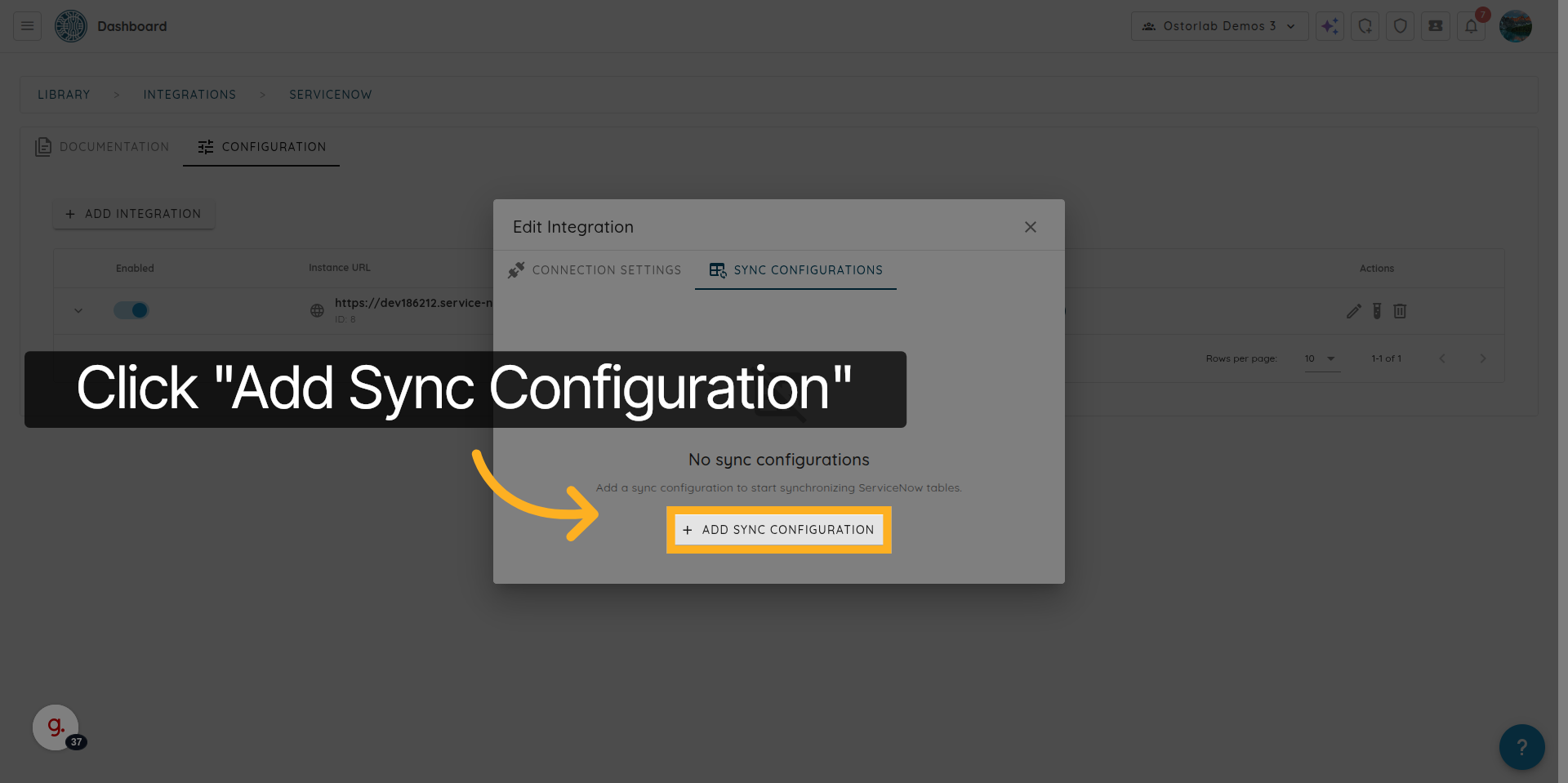1568x783 pixels.
Task: Open the Ostorlab Demos 3 workspace dropdown
Action: coord(1219,25)
